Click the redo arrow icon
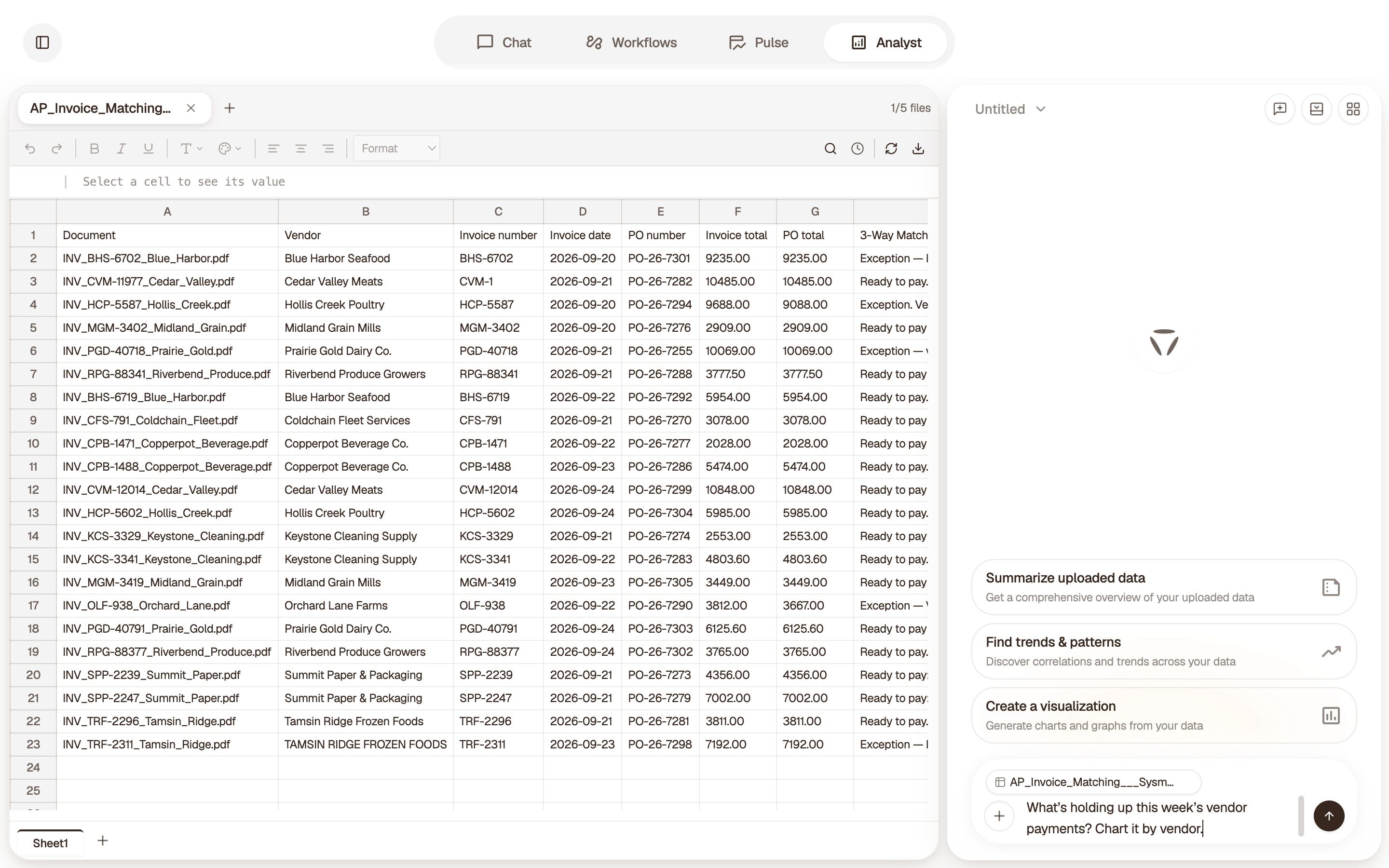The width and height of the screenshot is (1389, 868). [x=56, y=149]
